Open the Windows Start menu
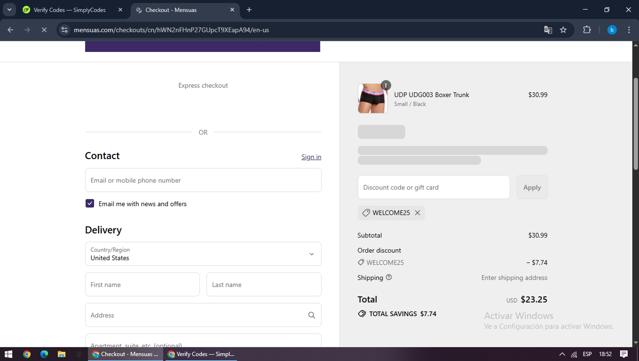This screenshot has width=639, height=361. point(9,354)
